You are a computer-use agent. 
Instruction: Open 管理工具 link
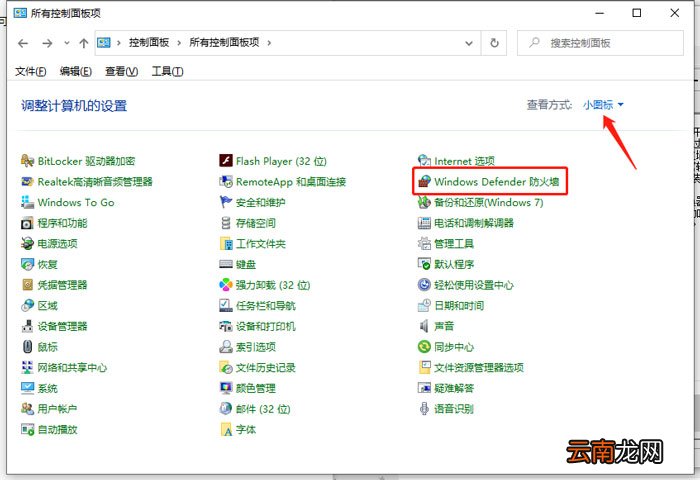pyautogui.click(x=454, y=243)
